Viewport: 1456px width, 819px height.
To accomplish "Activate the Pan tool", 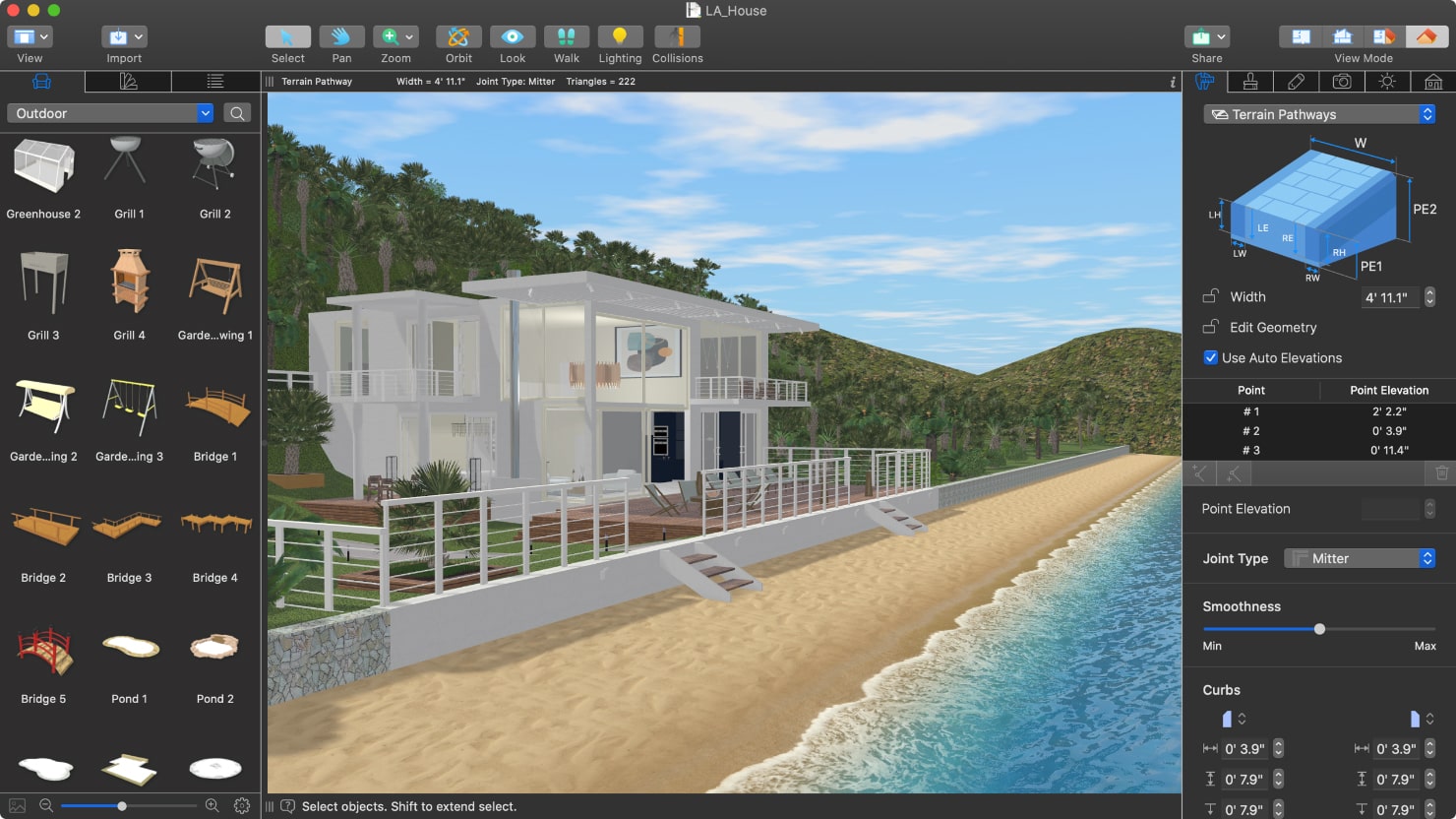I will click(x=341, y=42).
